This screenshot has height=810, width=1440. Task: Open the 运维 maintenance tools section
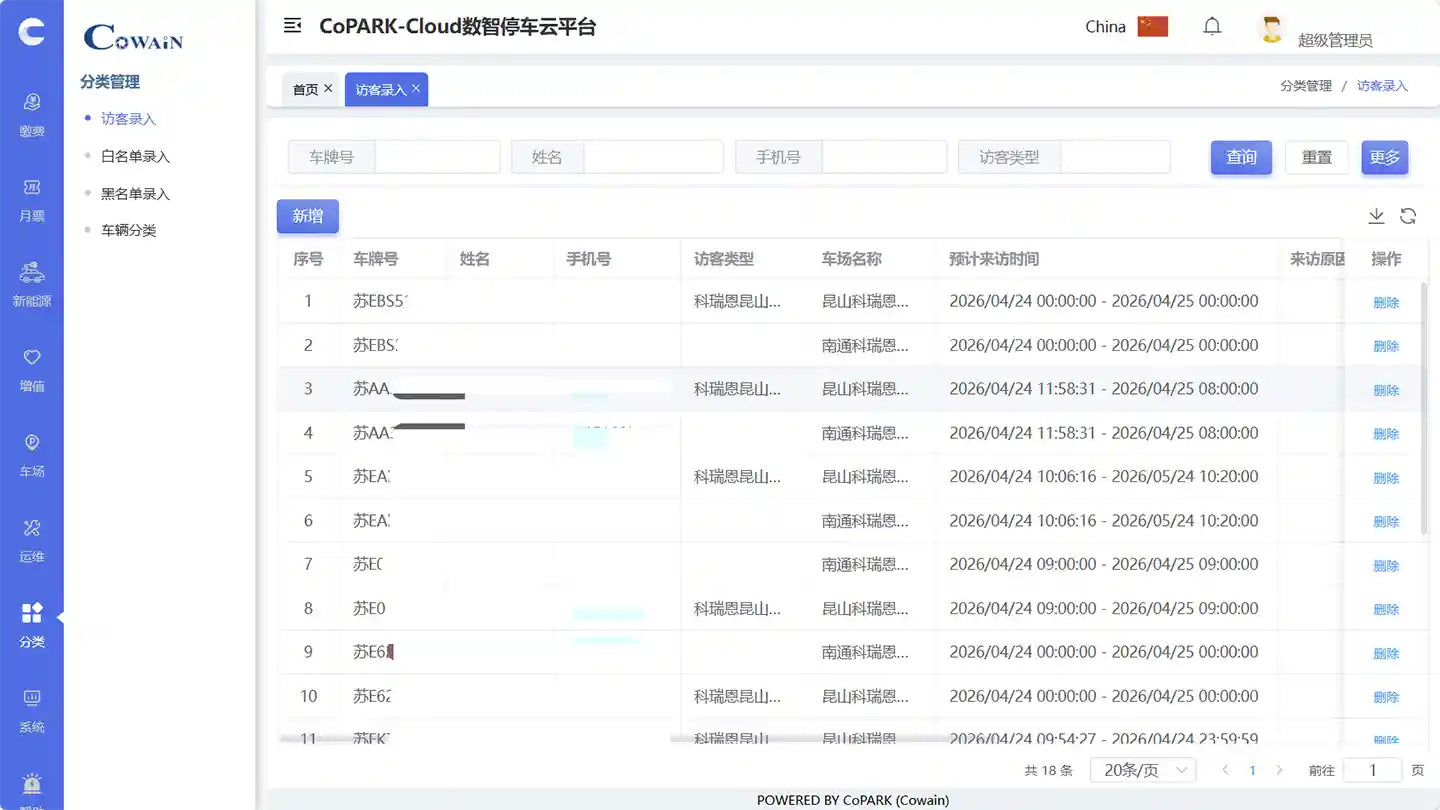point(32,541)
